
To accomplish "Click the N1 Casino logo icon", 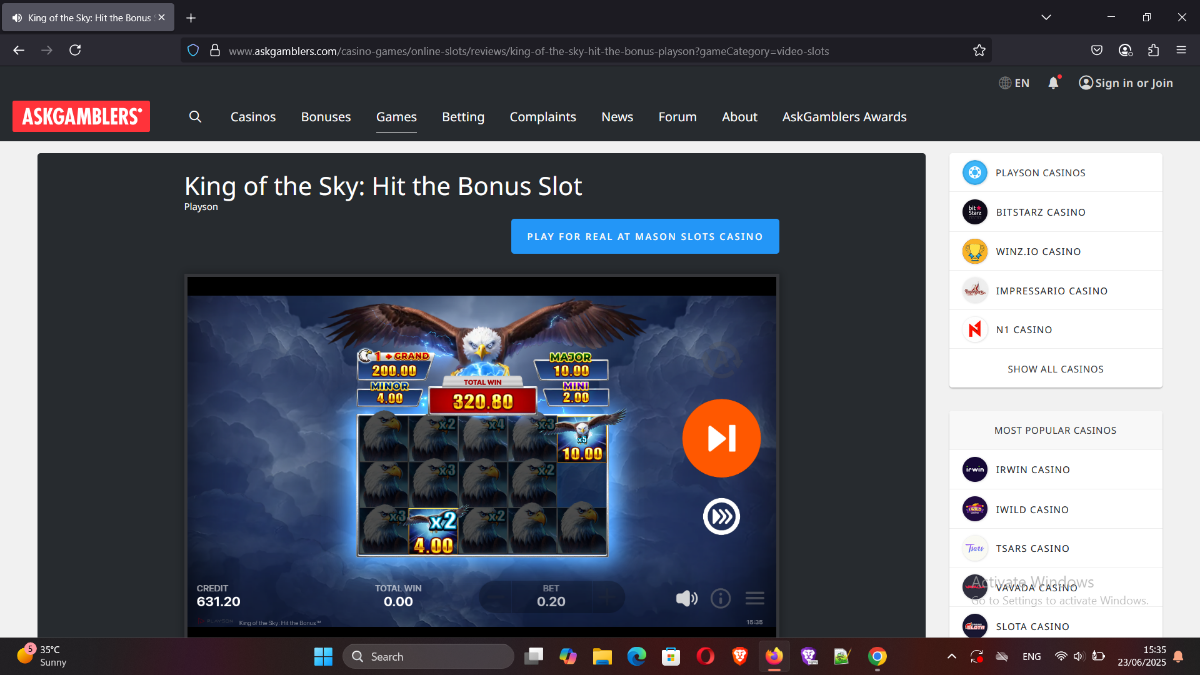I will point(975,330).
